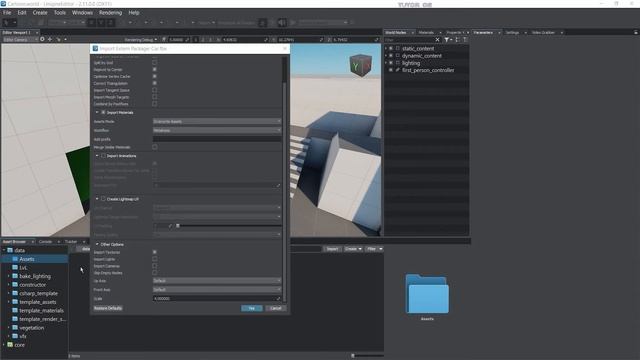Enable the Import Lights checkbox

pyautogui.click(x=155, y=259)
